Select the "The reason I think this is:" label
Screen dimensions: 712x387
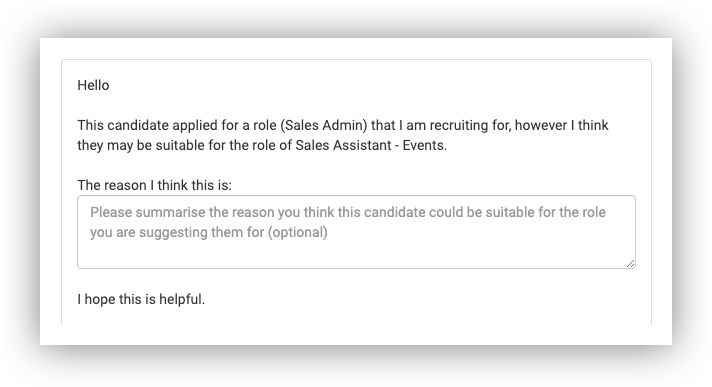[x=154, y=185]
